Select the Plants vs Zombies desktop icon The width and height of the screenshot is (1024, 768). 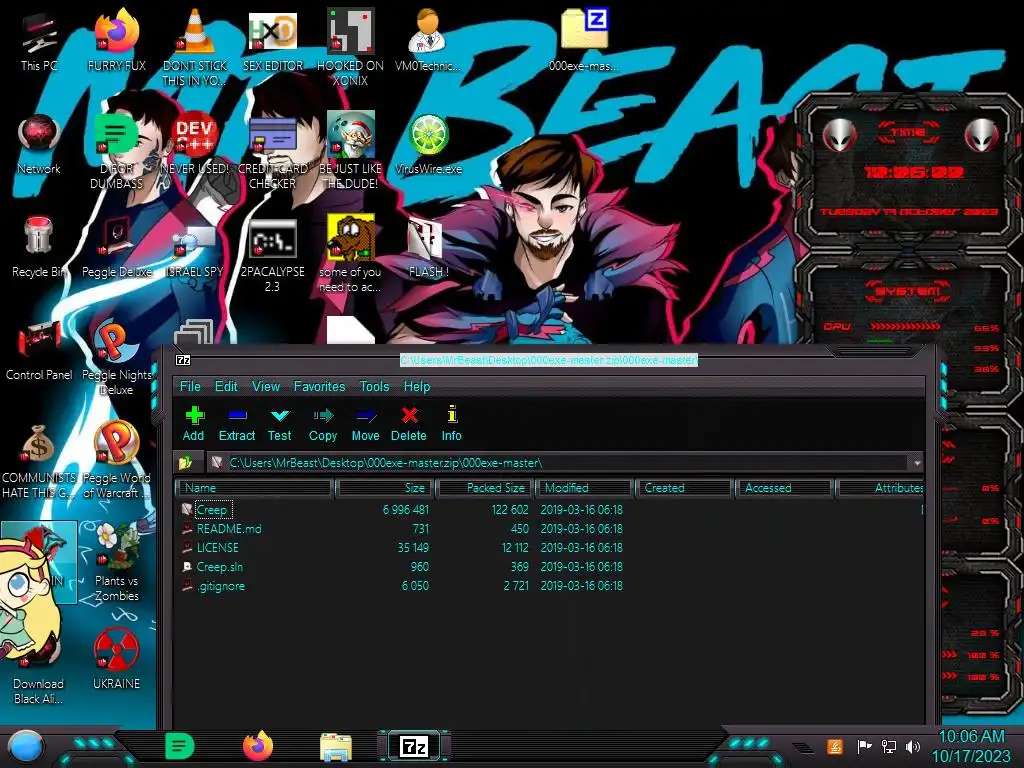(116, 563)
